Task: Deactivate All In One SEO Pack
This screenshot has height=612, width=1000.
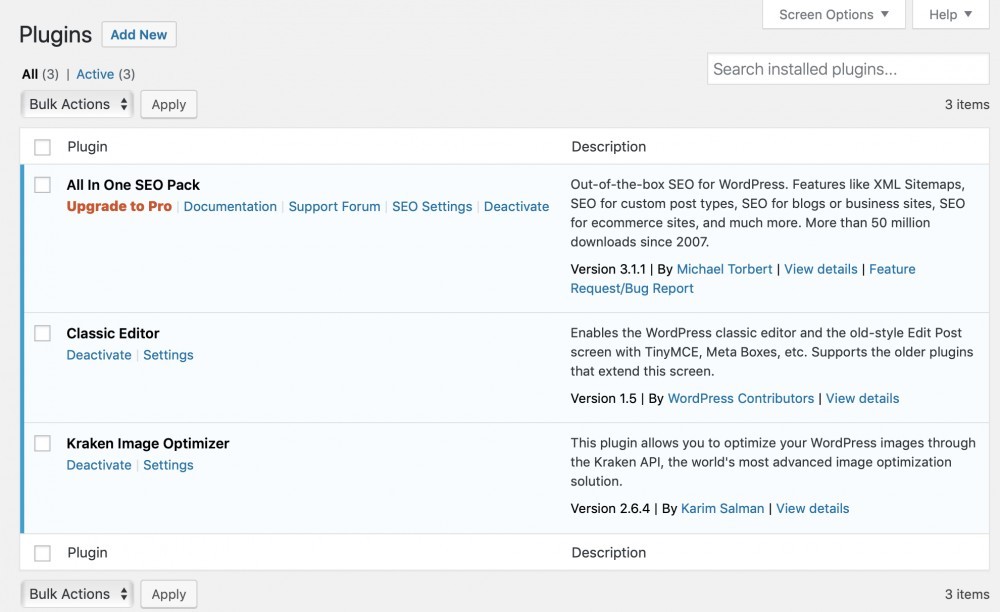Action: point(516,207)
